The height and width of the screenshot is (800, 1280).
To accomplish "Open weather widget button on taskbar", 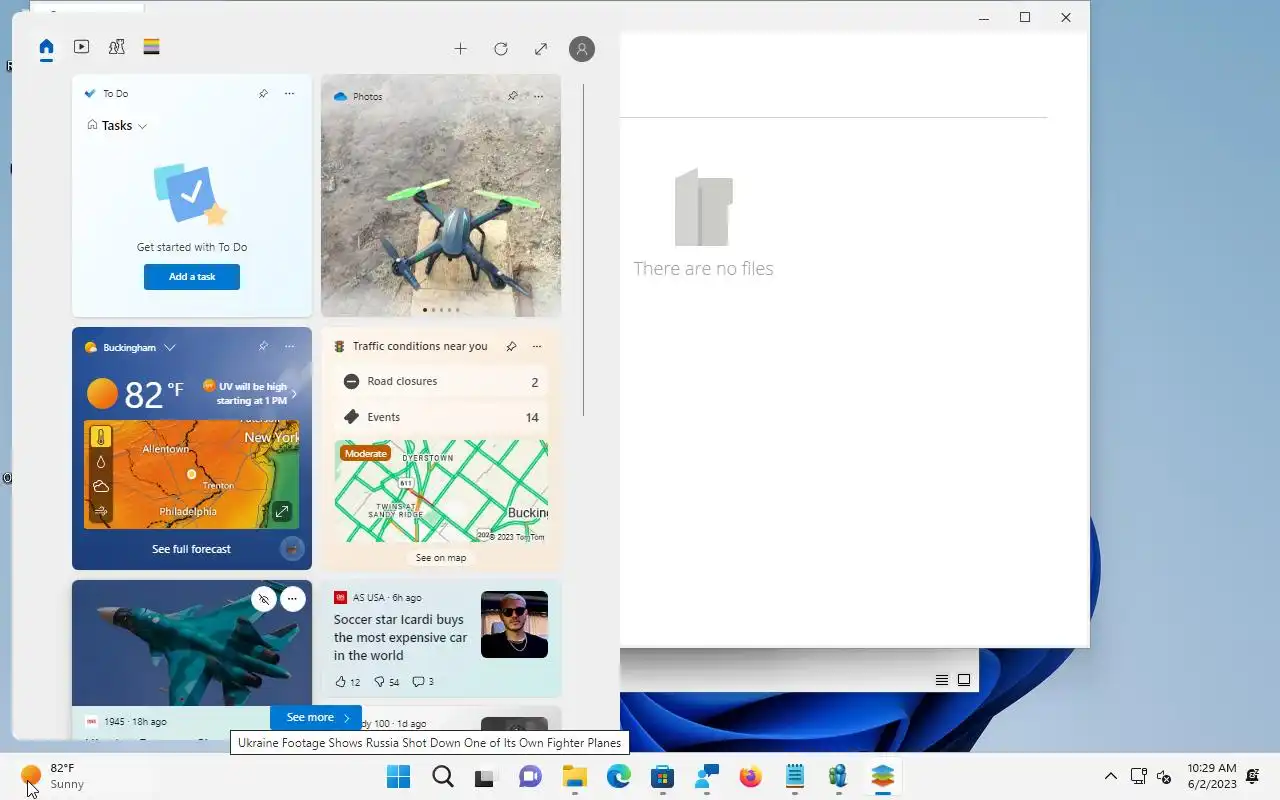I will click(52, 777).
